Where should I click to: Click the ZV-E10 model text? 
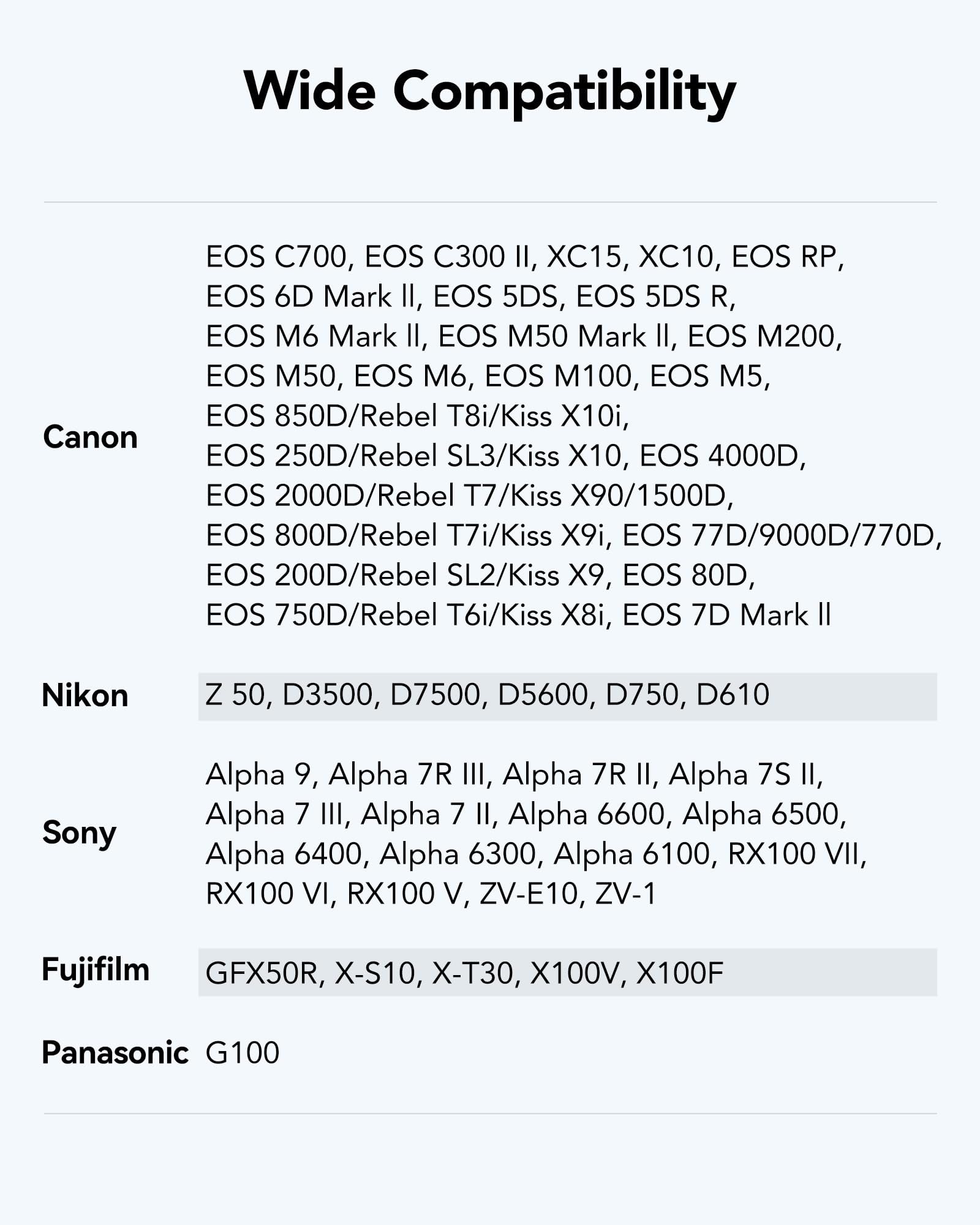coord(529,894)
